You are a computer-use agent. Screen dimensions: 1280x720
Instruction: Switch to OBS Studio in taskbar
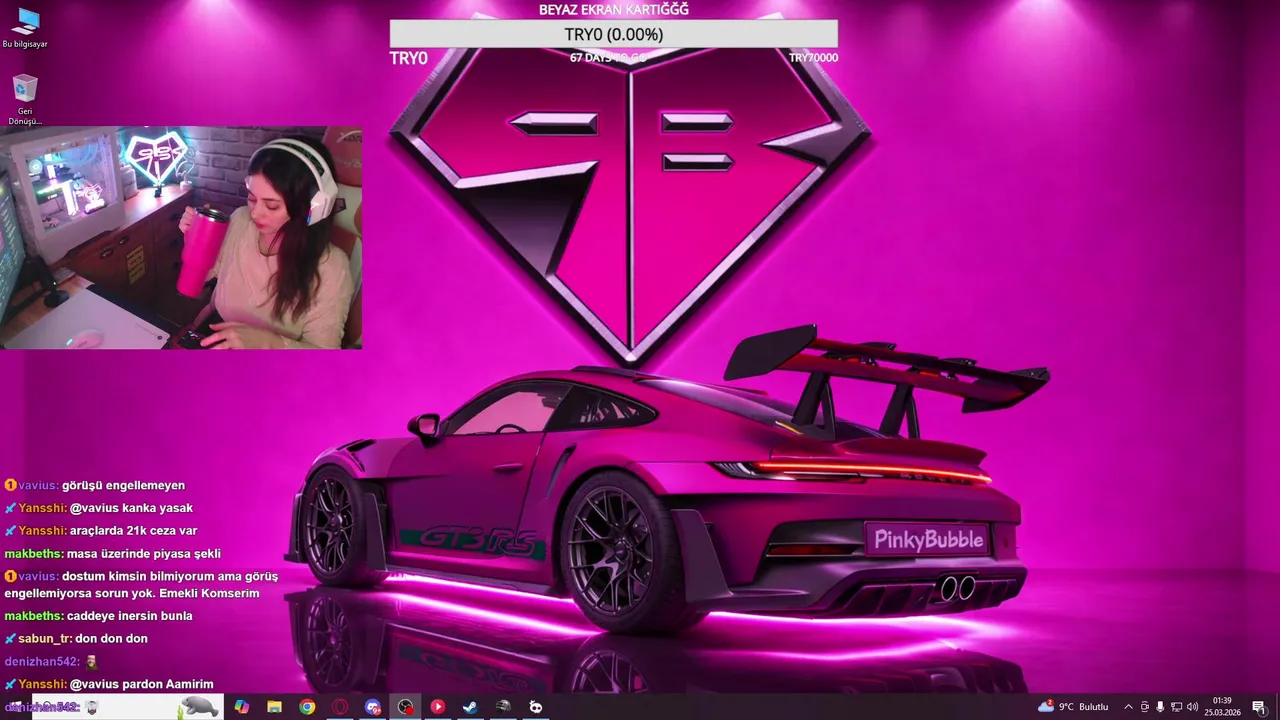click(x=405, y=707)
